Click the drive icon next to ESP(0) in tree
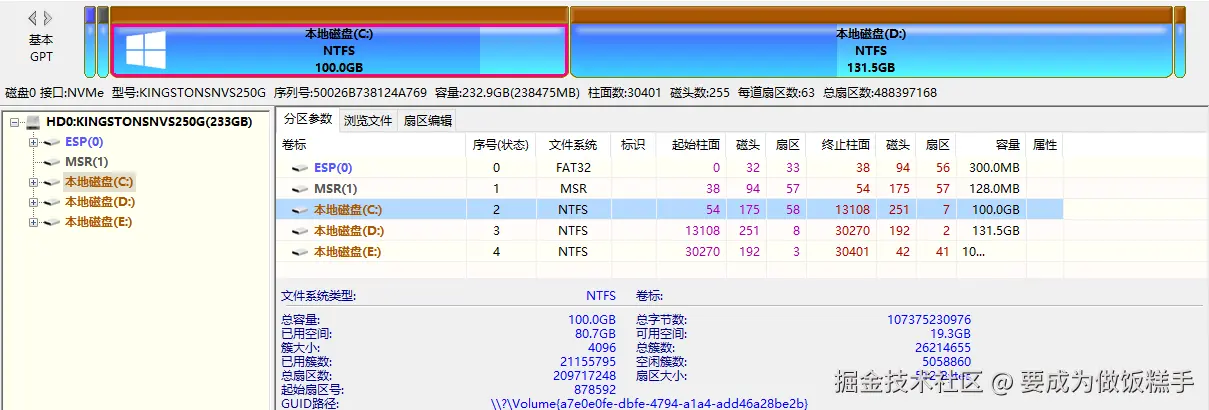 tap(52, 142)
